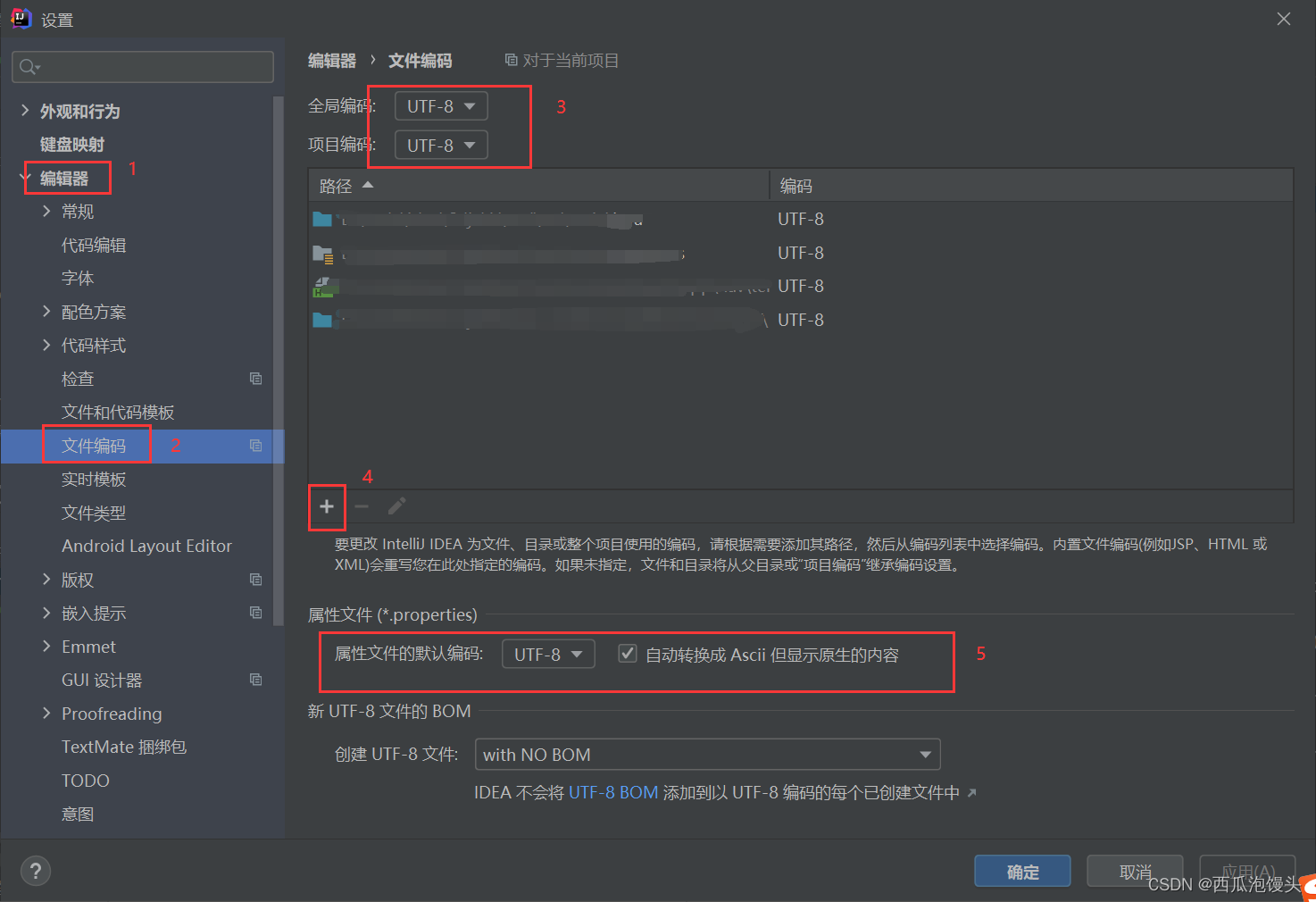This screenshot has width=1316, height=902.
Task: Select 文件类型 settings item
Action: 94,513
